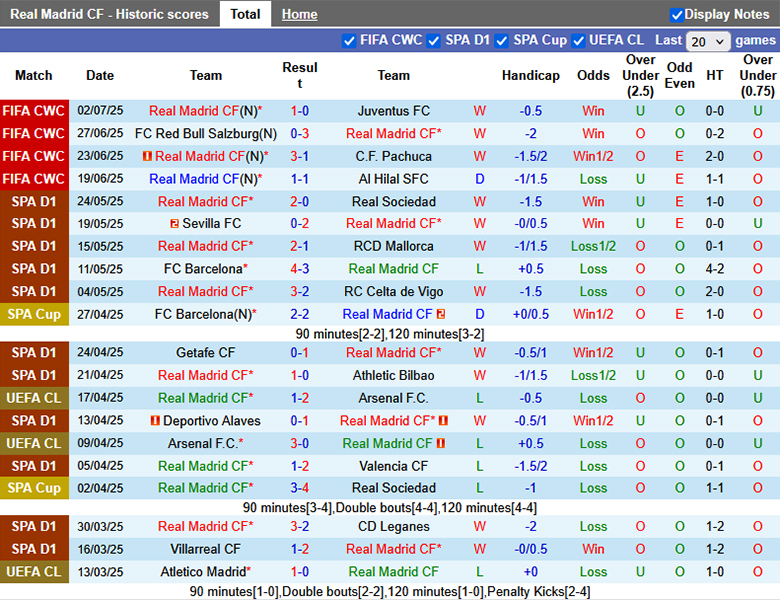Switch to the Total tab

click(245, 14)
